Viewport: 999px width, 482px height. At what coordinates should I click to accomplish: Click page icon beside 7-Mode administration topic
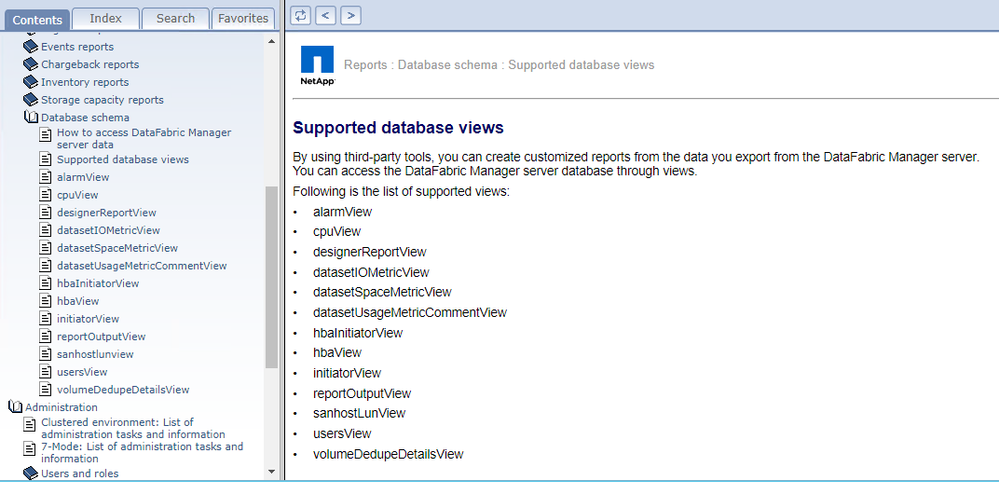[x=29, y=448]
